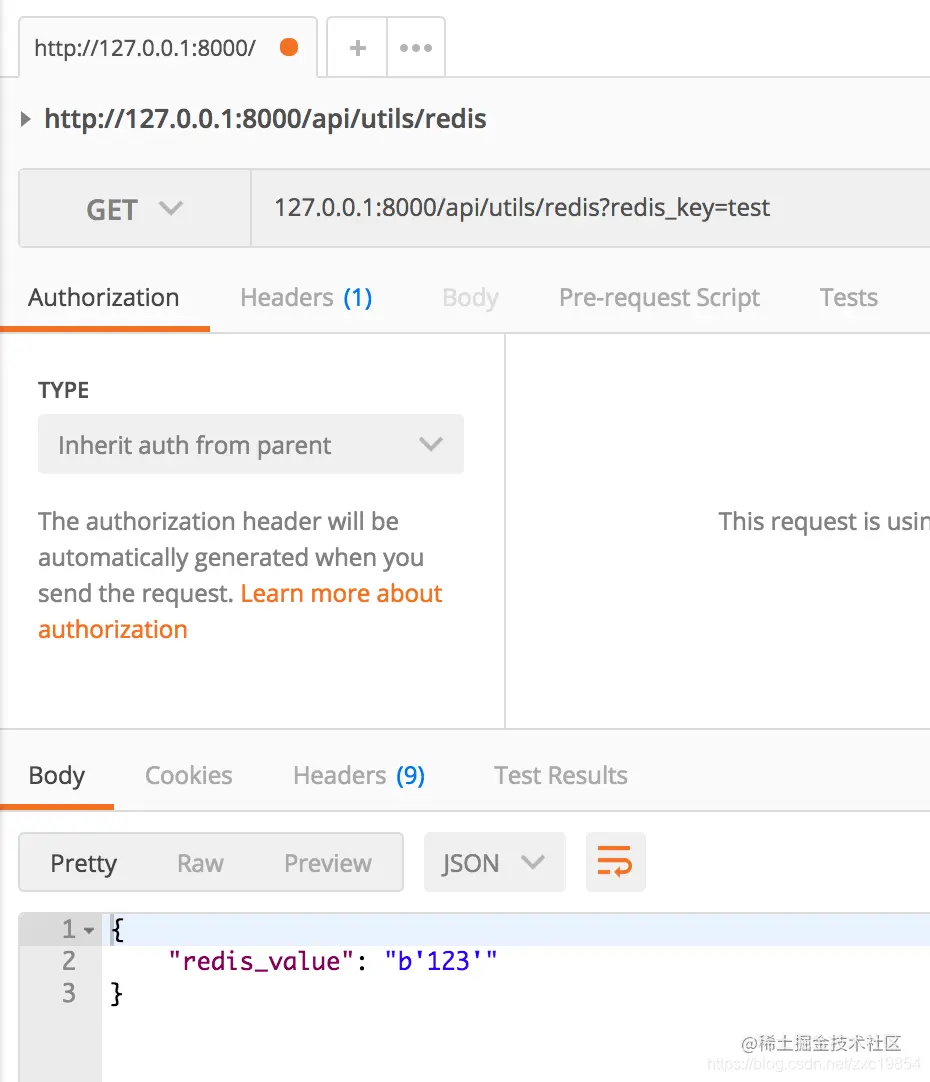
Task: Toggle line wrap in the response body
Action: pos(615,862)
